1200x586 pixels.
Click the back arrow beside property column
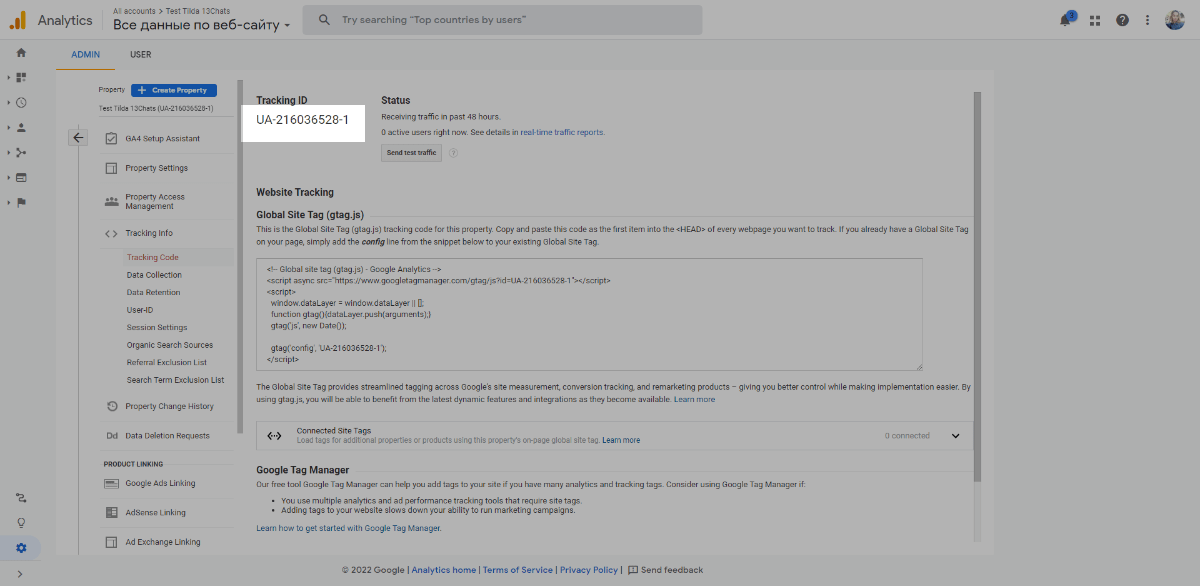pyautogui.click(x=78, y=138)
